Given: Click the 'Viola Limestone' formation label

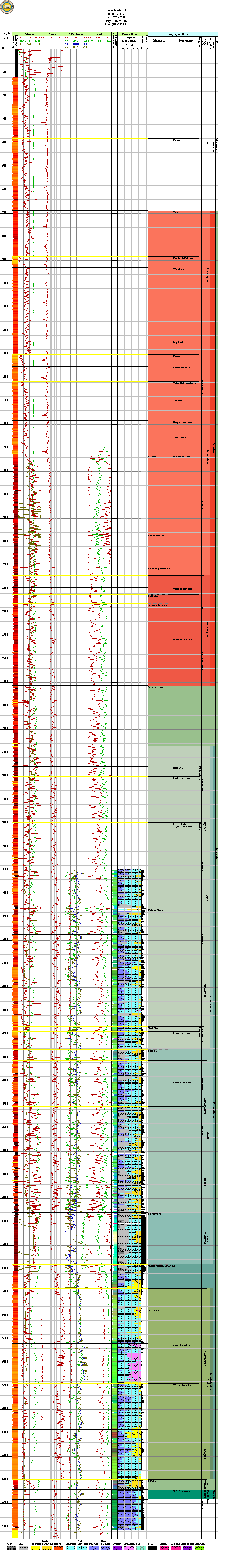Looking at the screenshot, I should (x=181, y=1491).
